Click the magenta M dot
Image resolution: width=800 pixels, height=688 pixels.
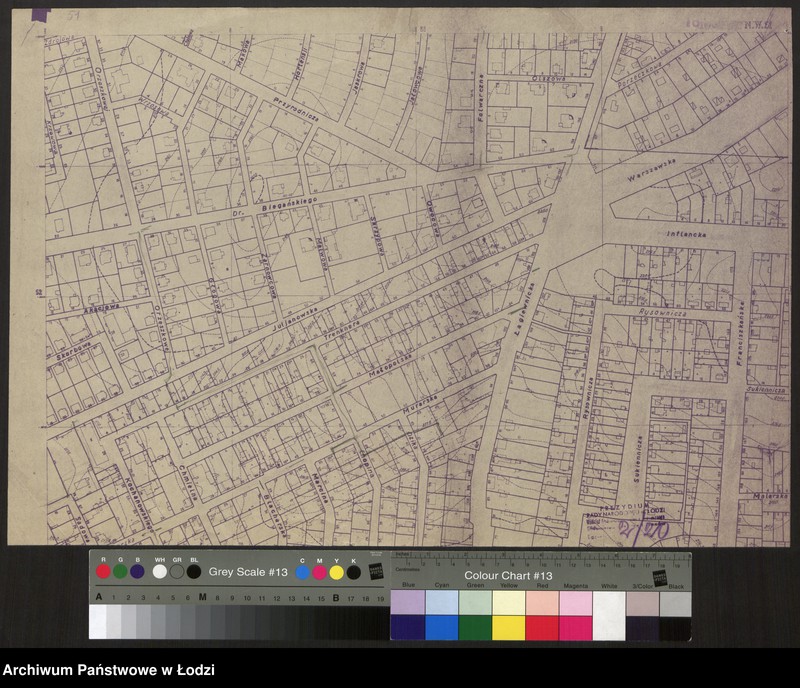[320, 572]
